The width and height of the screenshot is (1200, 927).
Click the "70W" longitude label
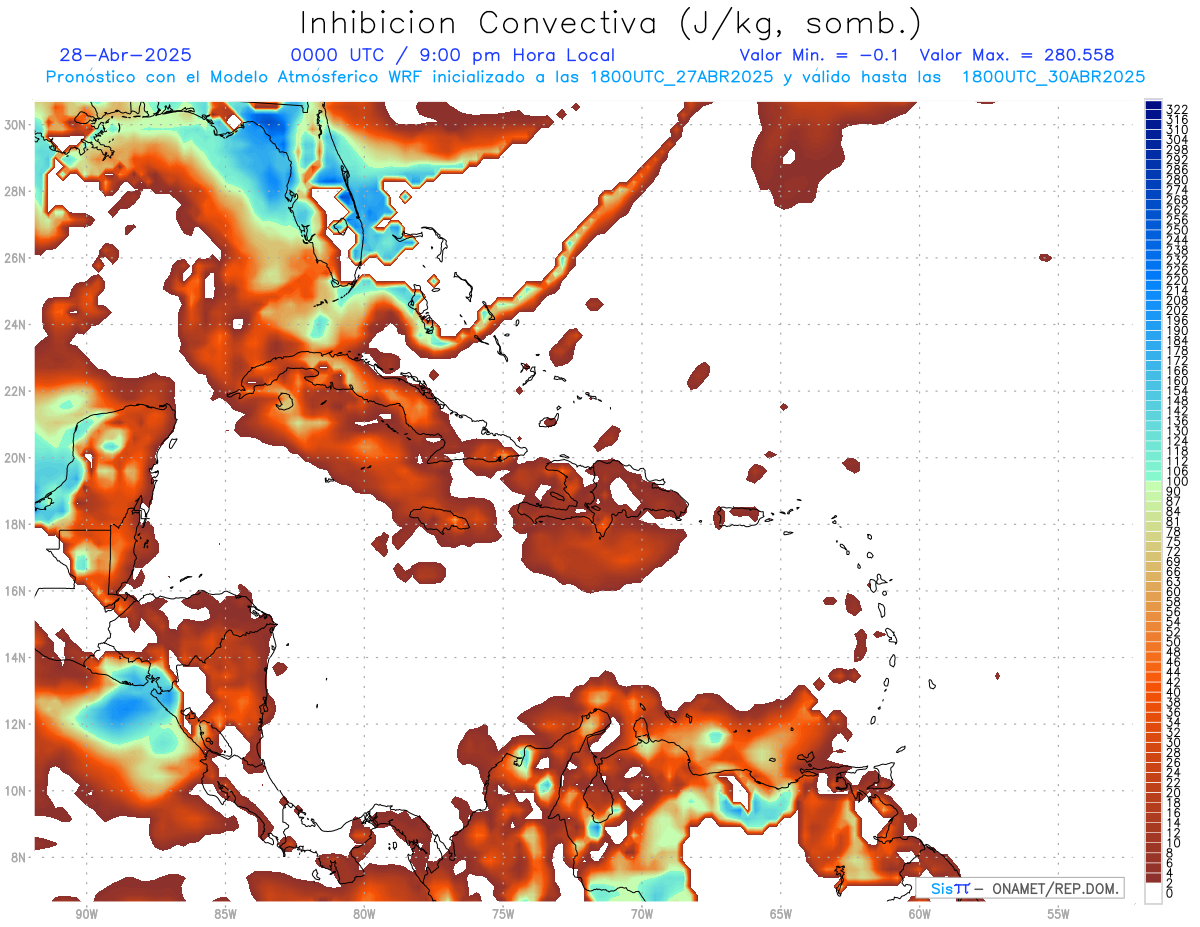[x=641, y=914]
